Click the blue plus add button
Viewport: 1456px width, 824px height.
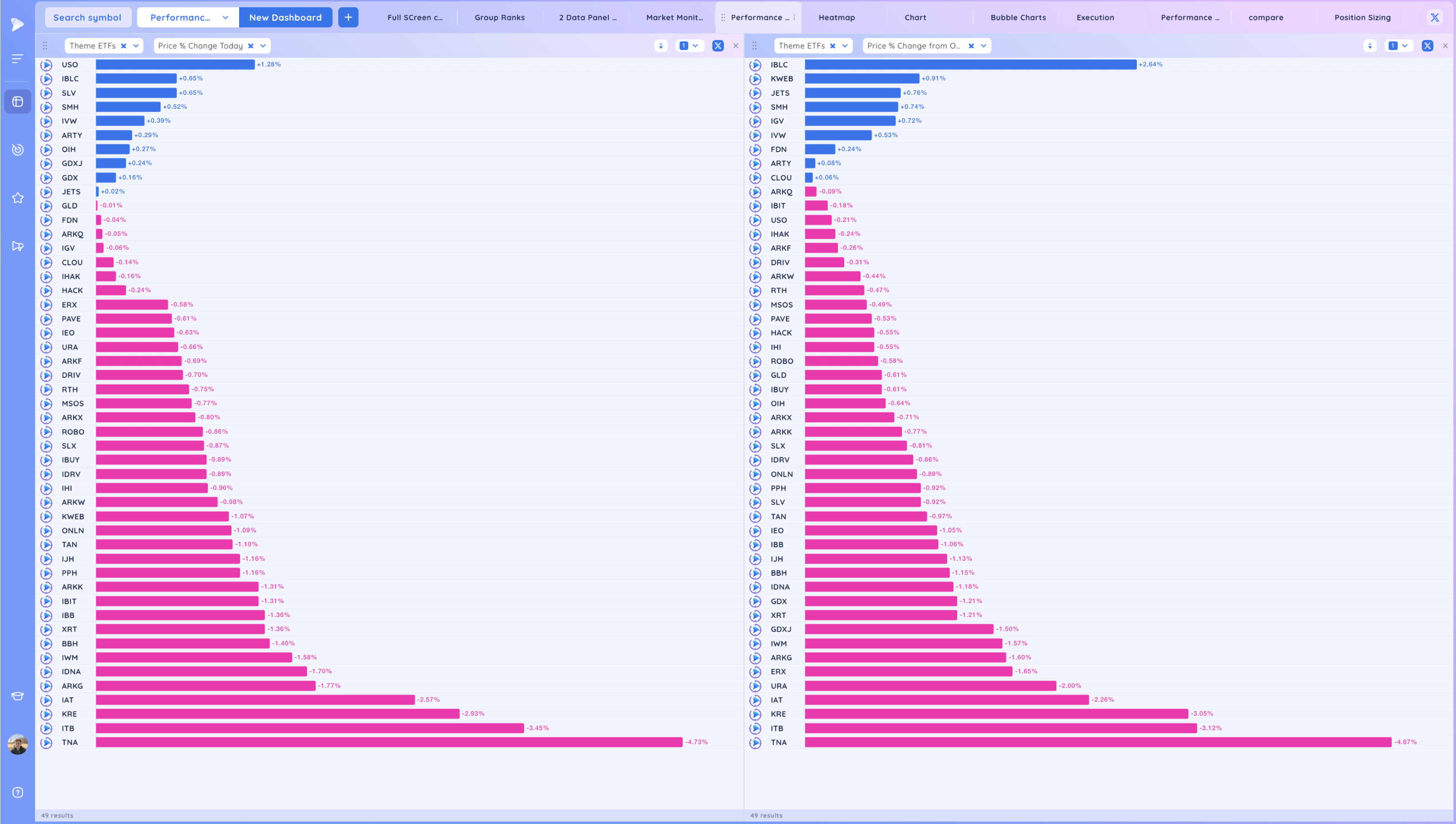tap(348, 17)
